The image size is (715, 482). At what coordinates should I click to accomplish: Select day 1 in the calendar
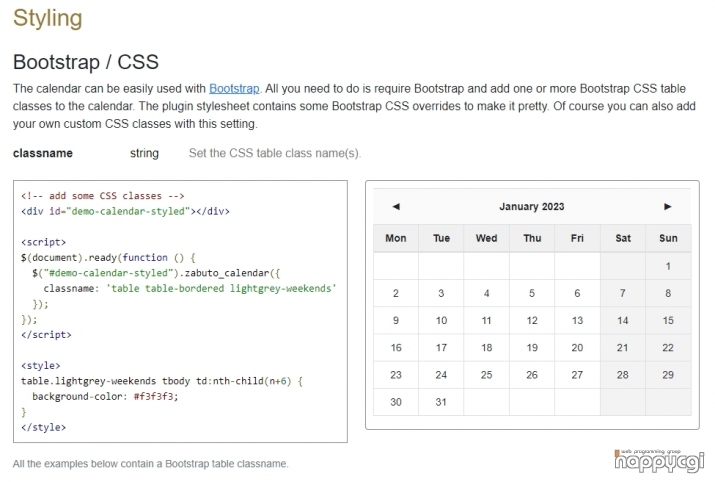pos(668,266)
